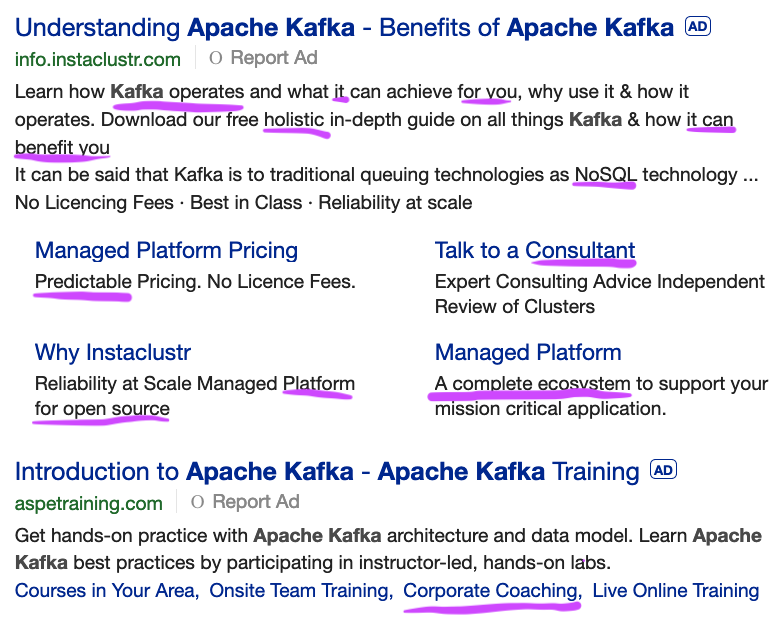Image resolution: width=784 pixels, height=634 pixels.
Task: Click text 'mission critical application.'
Action: (550, 409)
